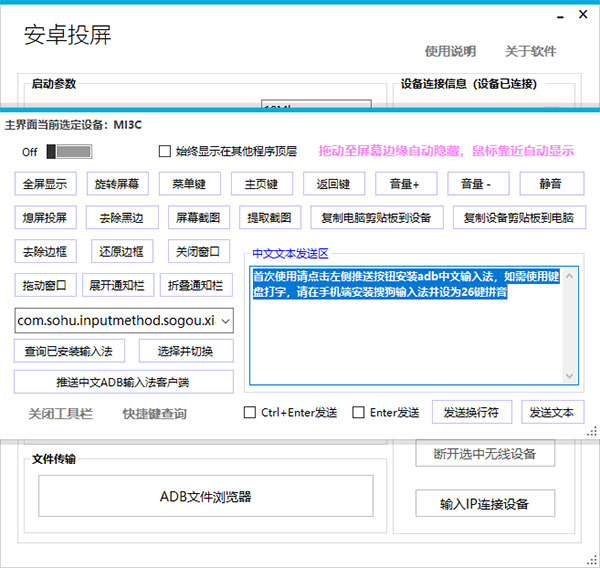The width and height of the screenshot is (600, 568).
Task: Open the ADB文件浏览器
Action: pyautogui.click(x=205, y=496)
